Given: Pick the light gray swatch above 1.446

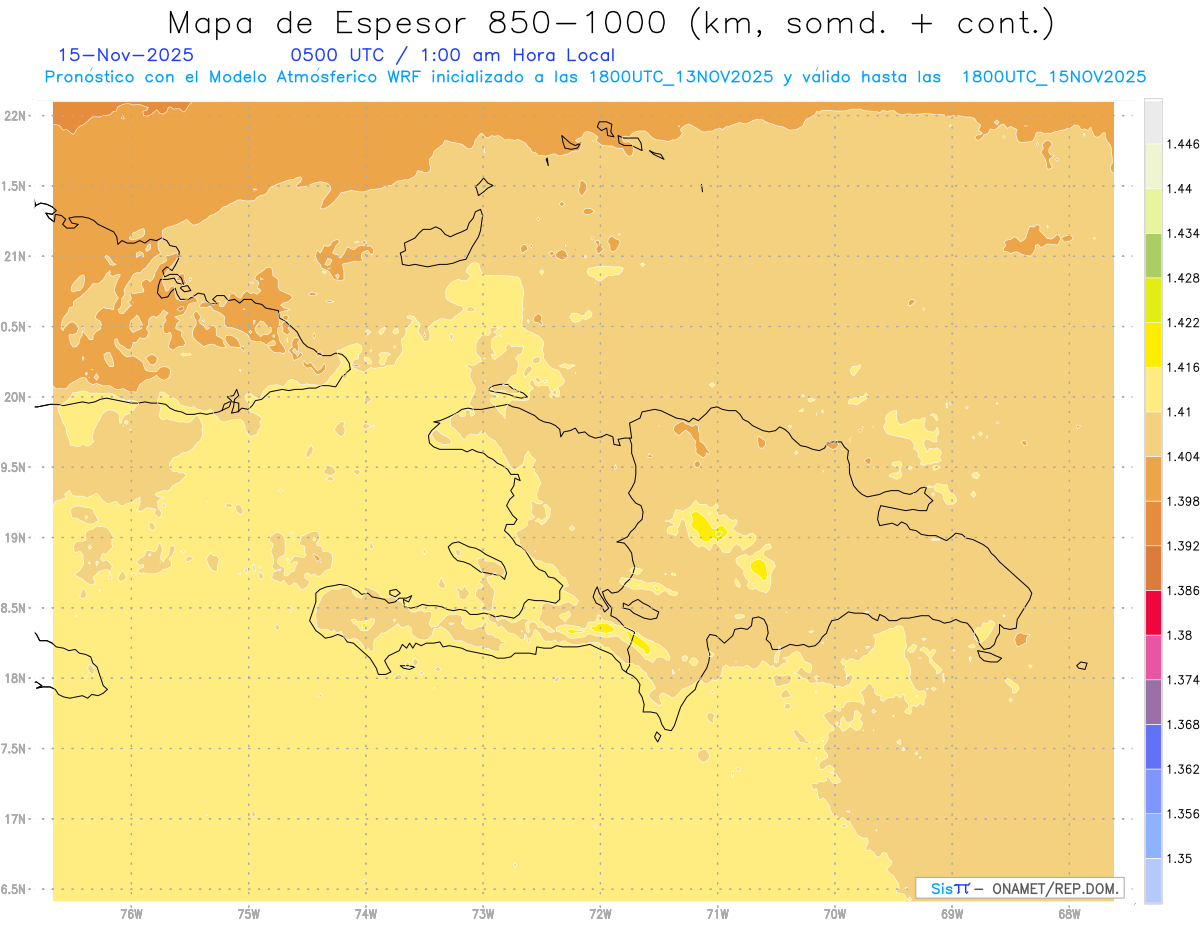Looking at the screenshot, I should pos(1153,121).
